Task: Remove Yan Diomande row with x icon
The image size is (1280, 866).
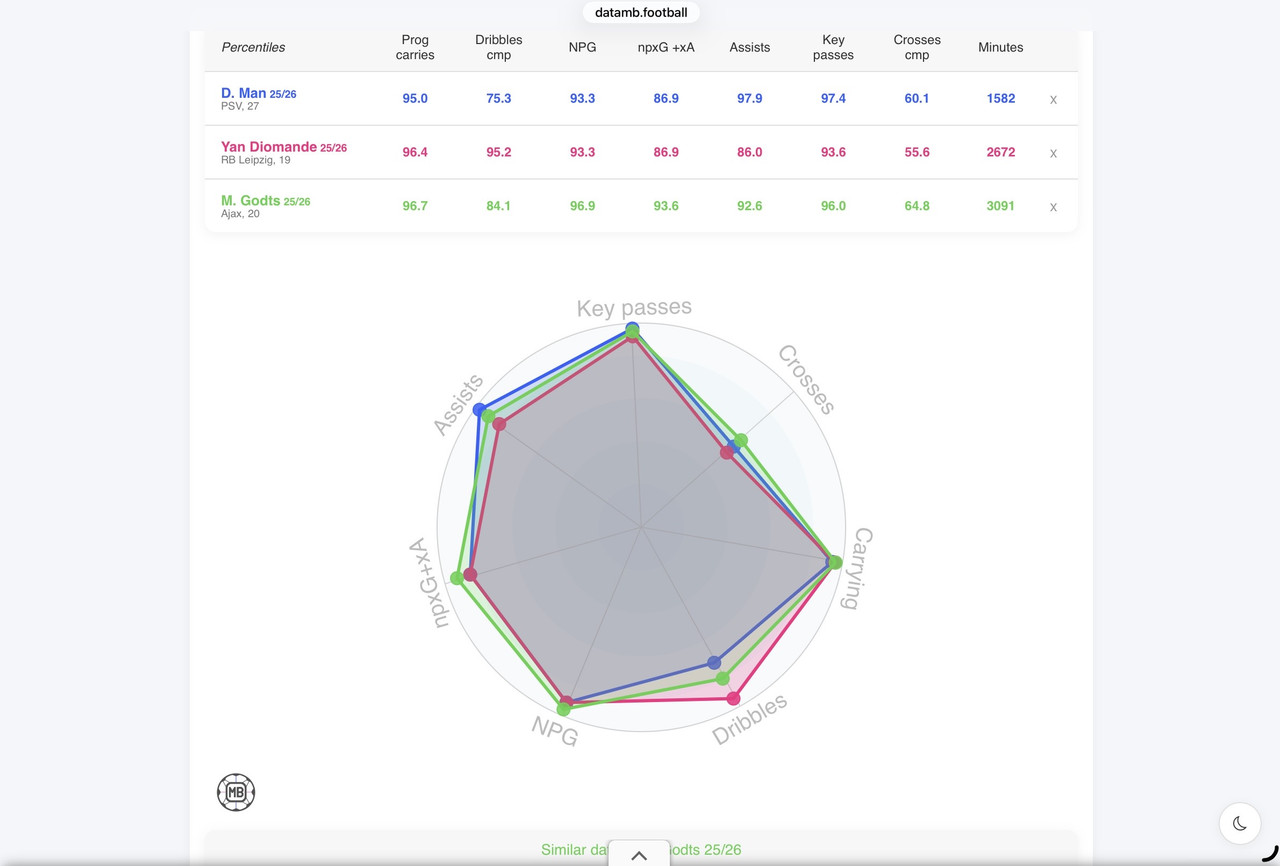Action: pos(1053,153)
